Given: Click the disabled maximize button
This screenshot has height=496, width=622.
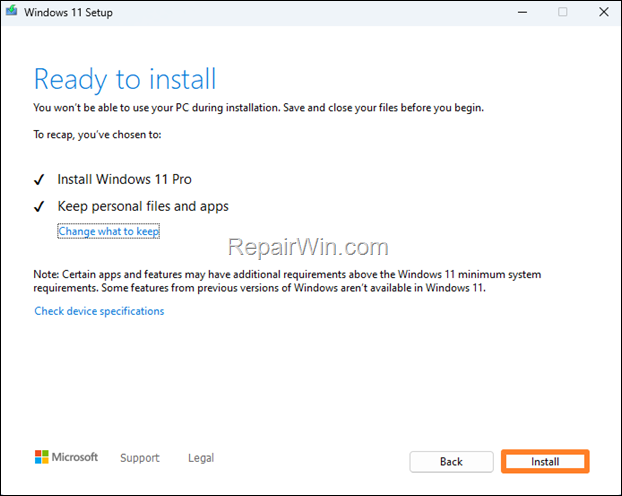Looking at the screenshot, I should coord(562,12).
